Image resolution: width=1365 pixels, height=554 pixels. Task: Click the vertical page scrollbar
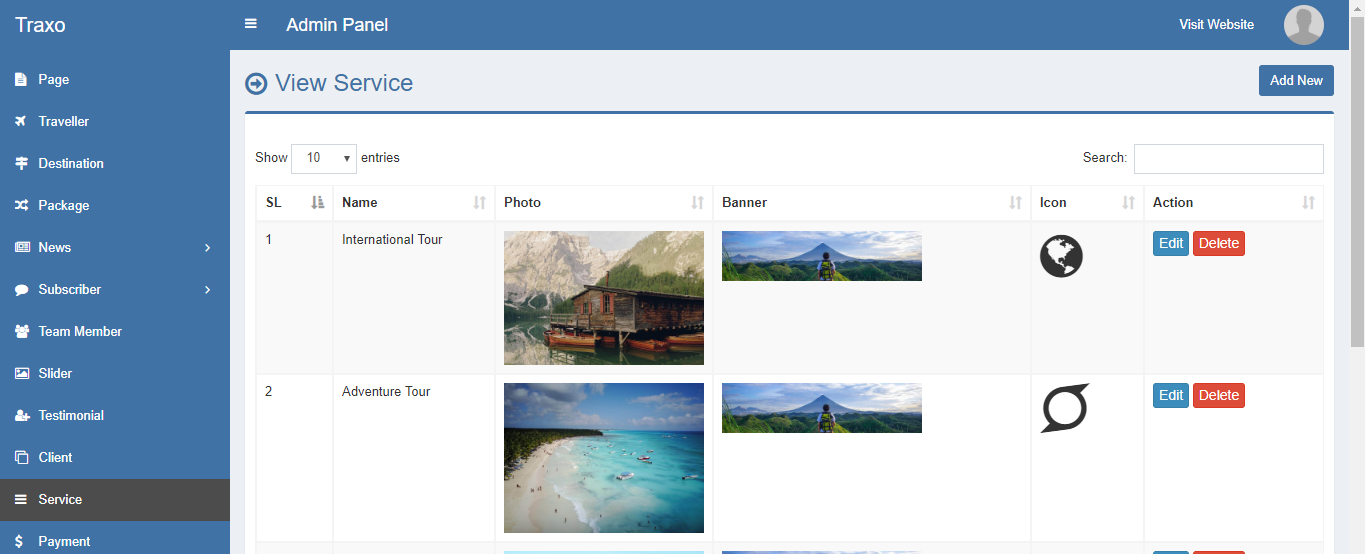1357,180
